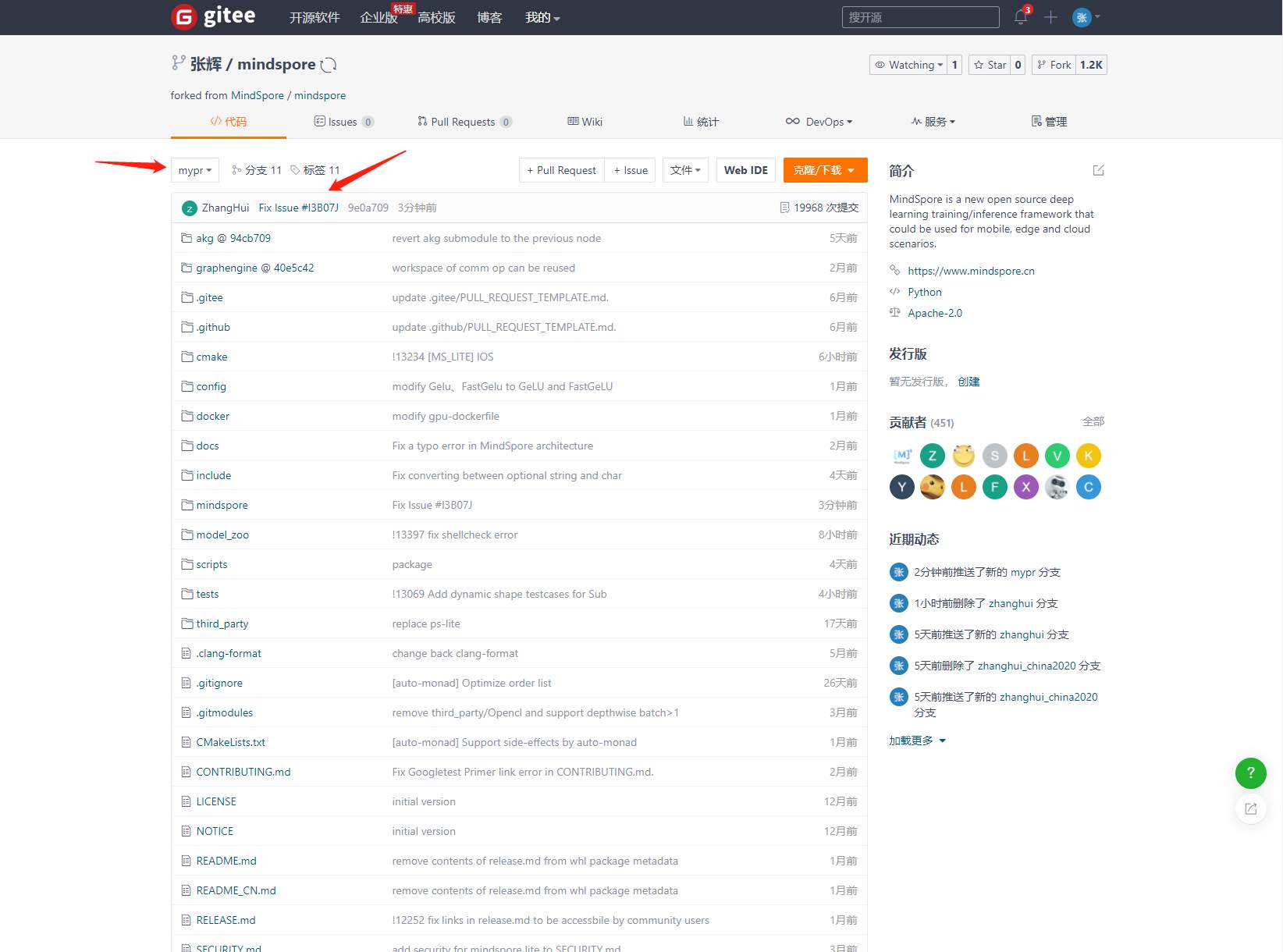
Task: Open the 博客 header link
Action: (489, 17)
